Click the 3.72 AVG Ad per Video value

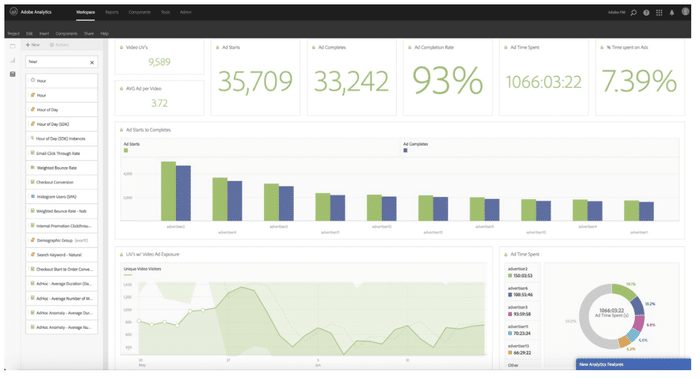[159, 104]
